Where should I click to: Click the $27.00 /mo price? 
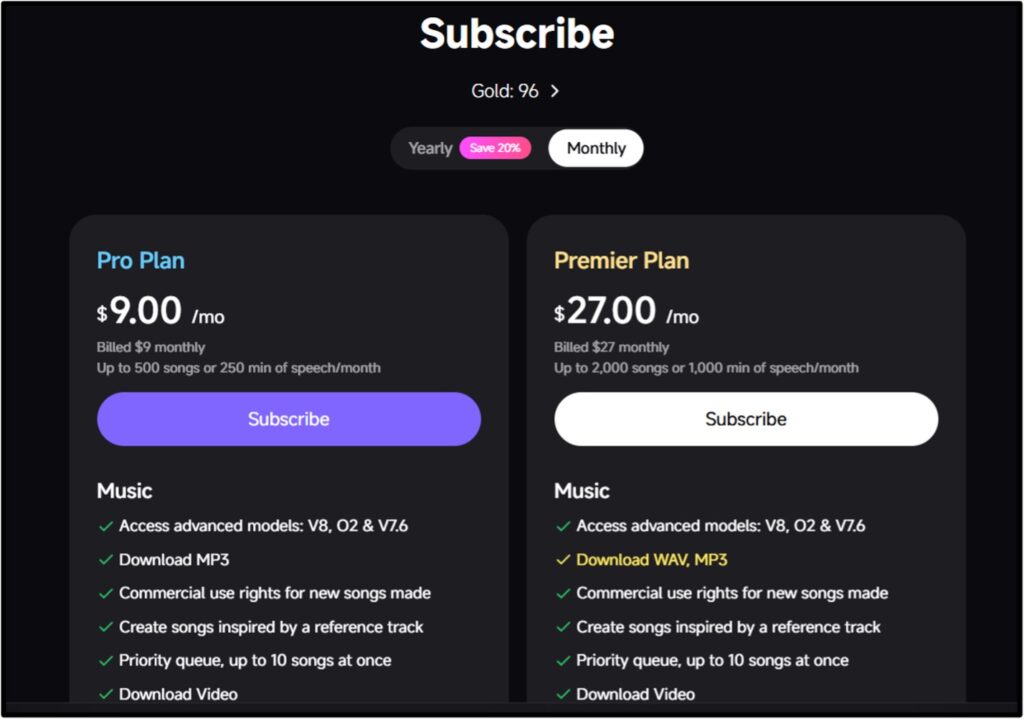626,312
